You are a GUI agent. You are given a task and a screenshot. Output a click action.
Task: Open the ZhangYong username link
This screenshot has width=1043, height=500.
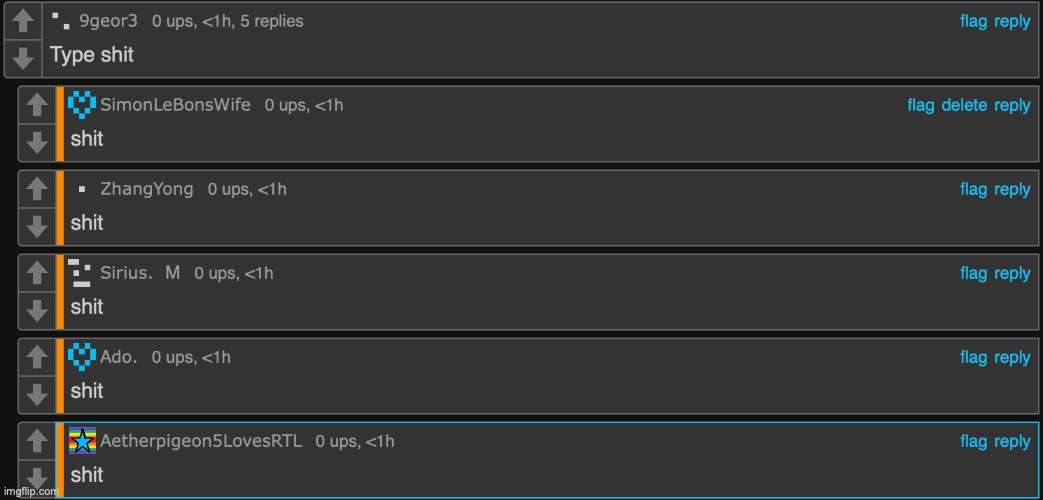(x=147, y=189)
